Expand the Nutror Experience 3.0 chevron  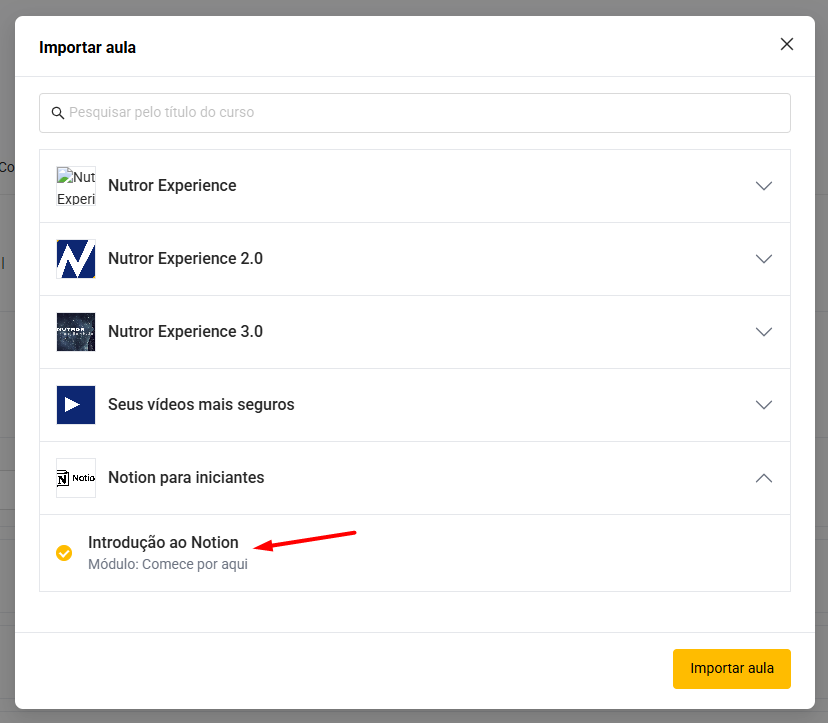pyautogui.click(x=764, y=332)
